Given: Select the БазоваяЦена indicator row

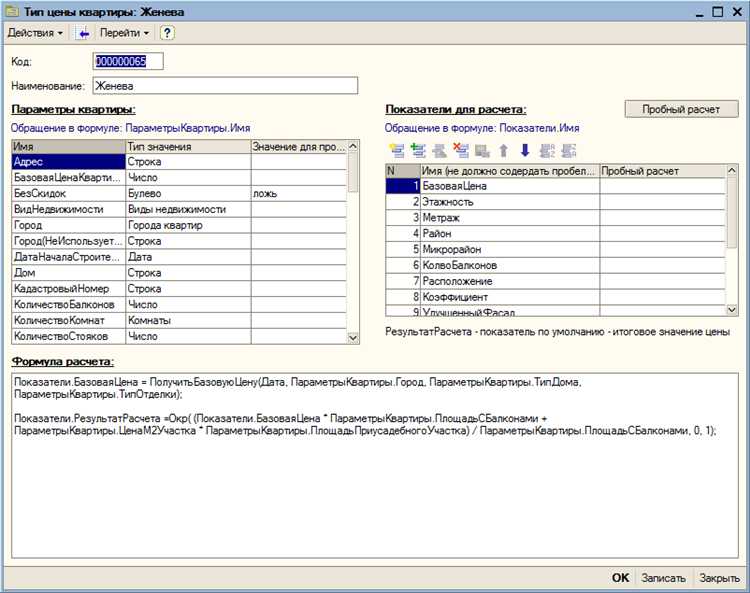Looking at the screenshot, I should [555, 186].
